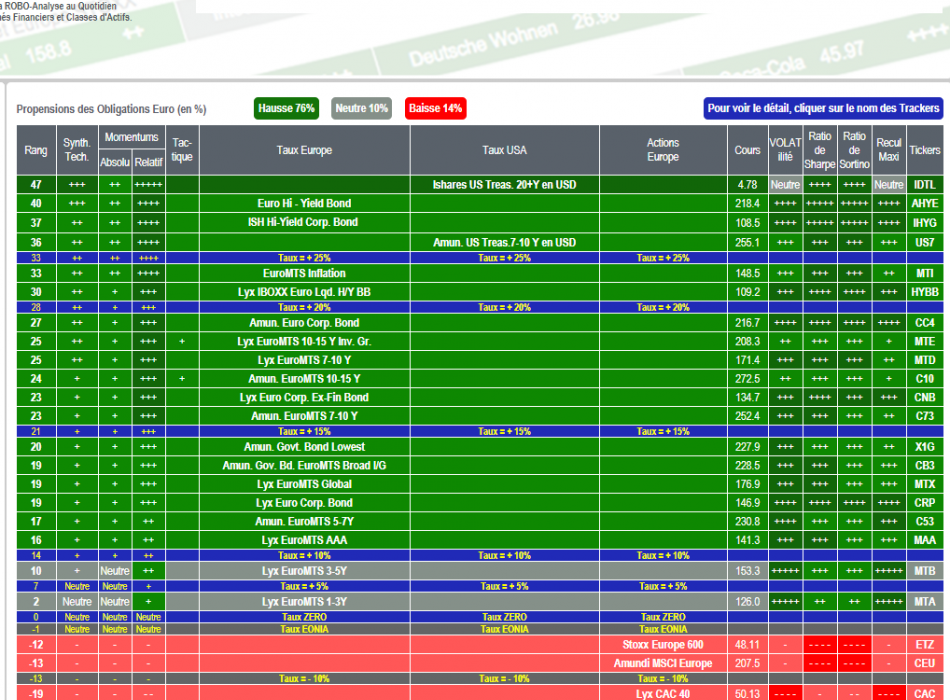The height and width of the screenshot is (700, 950).
Task: Click the Relatif sub-header
Action: (x=148, y=162)
